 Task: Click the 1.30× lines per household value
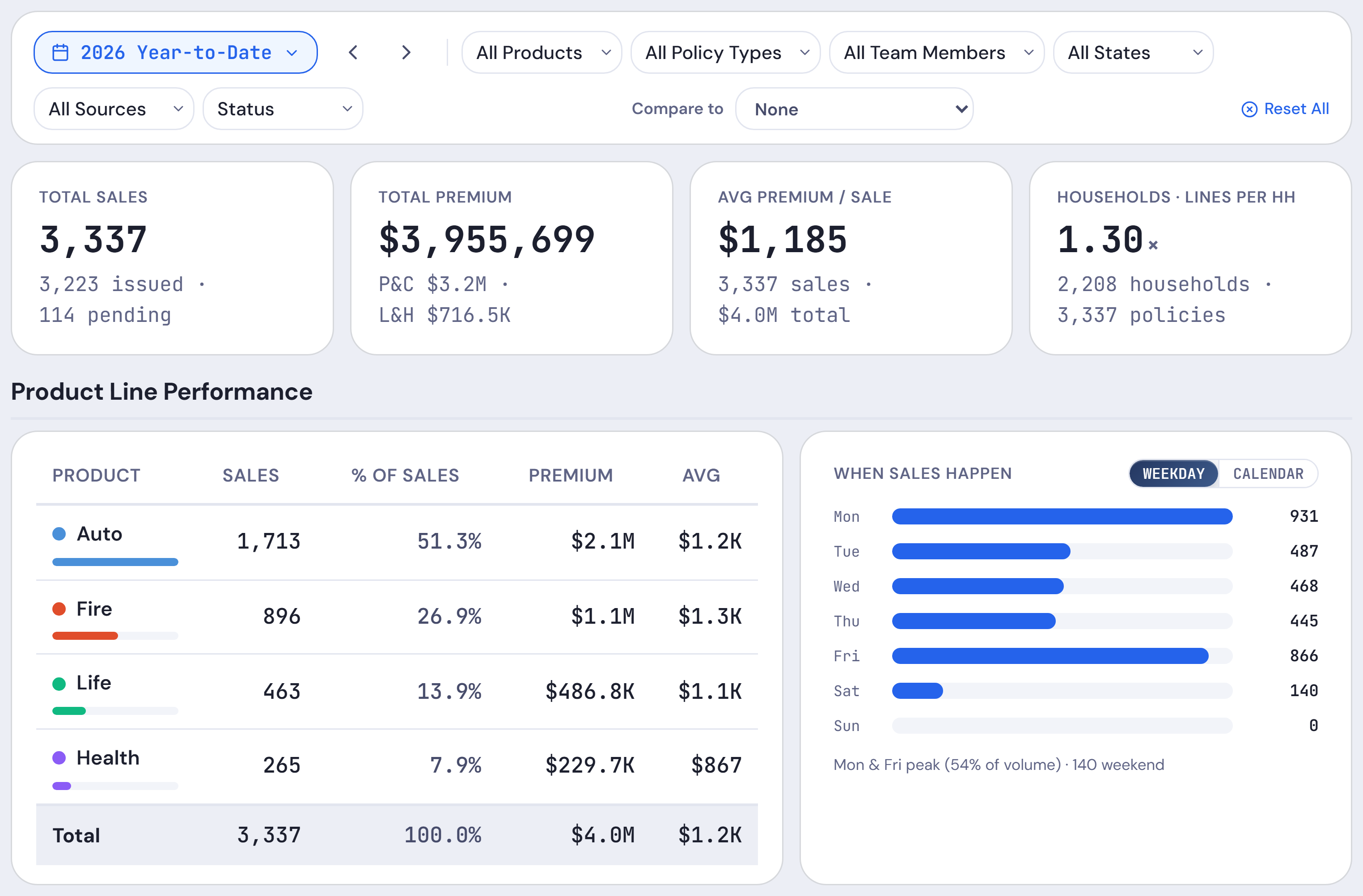pyautogui.click(x=1108, y=239)
